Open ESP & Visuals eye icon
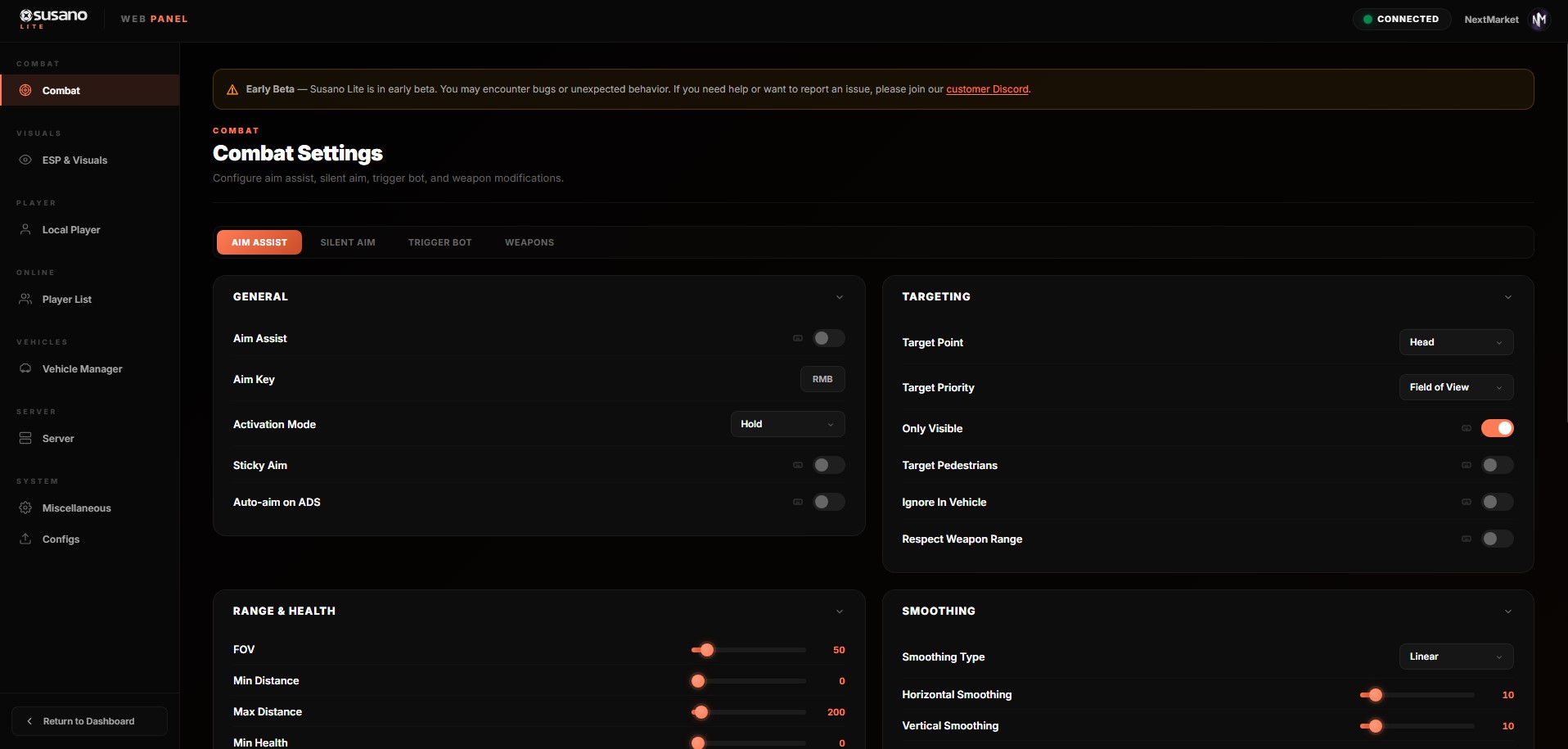1568x749 pixels. 25,160
